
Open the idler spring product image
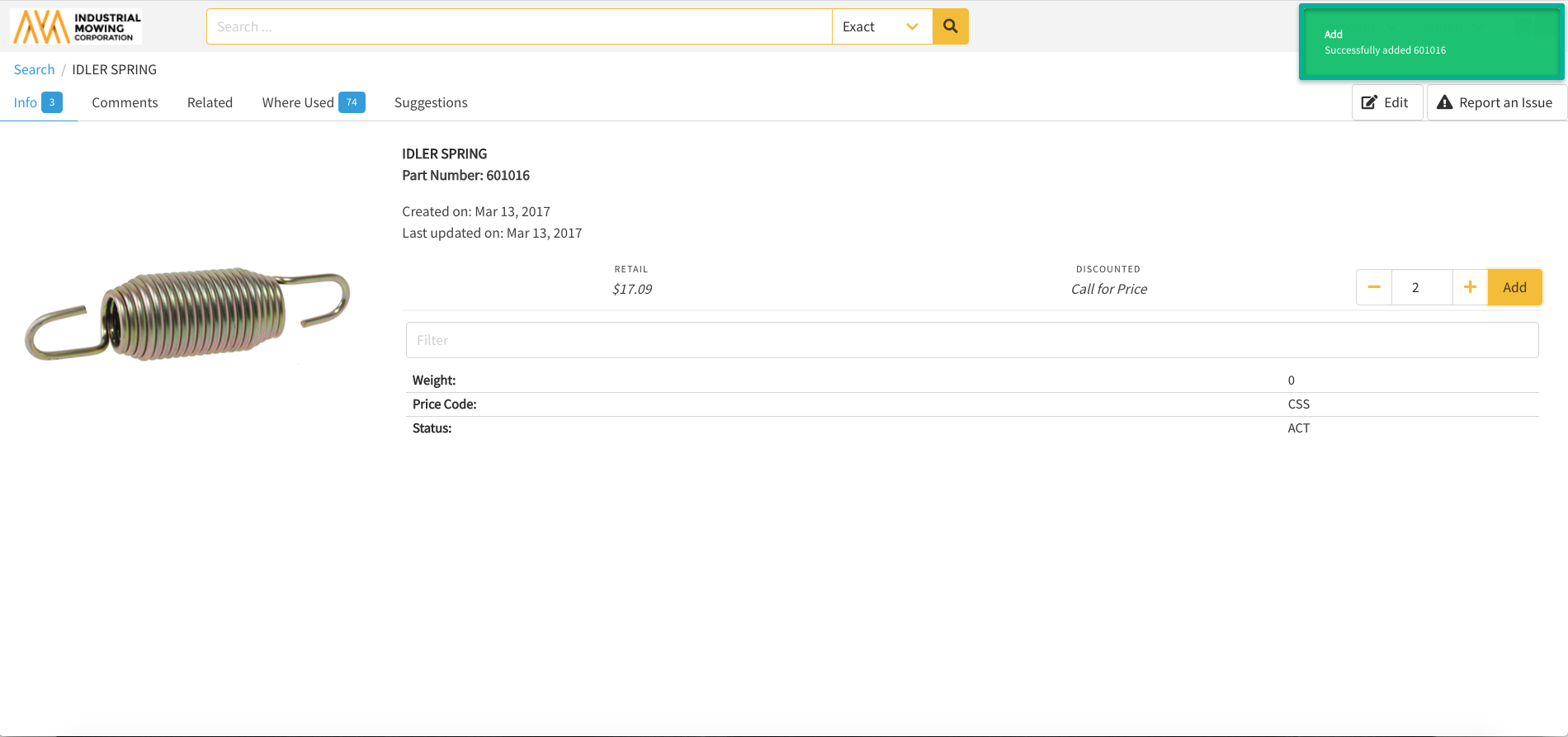click(x=188, y=314)
